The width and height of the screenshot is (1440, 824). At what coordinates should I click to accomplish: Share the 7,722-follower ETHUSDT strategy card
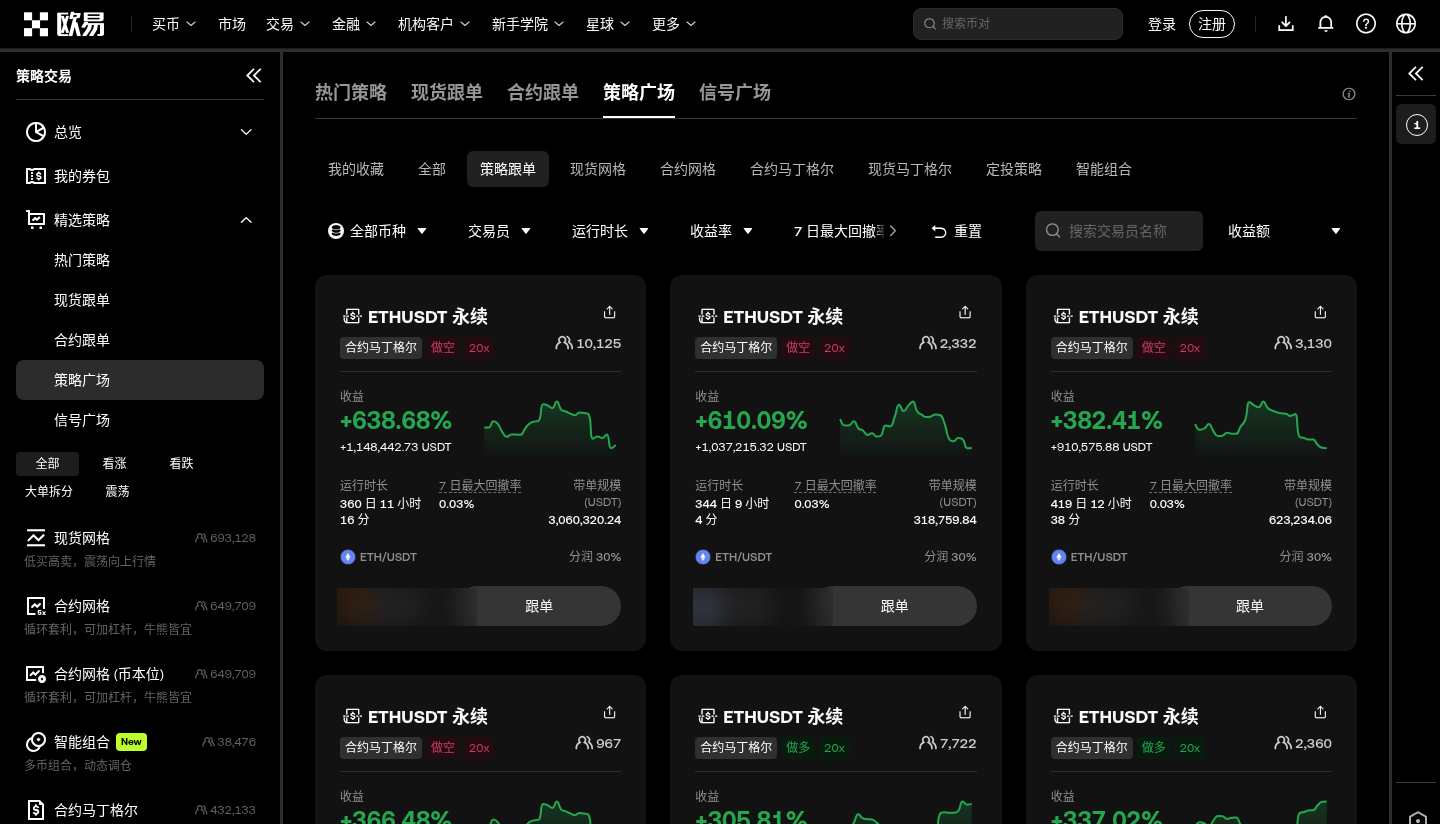tap(965, 712)
